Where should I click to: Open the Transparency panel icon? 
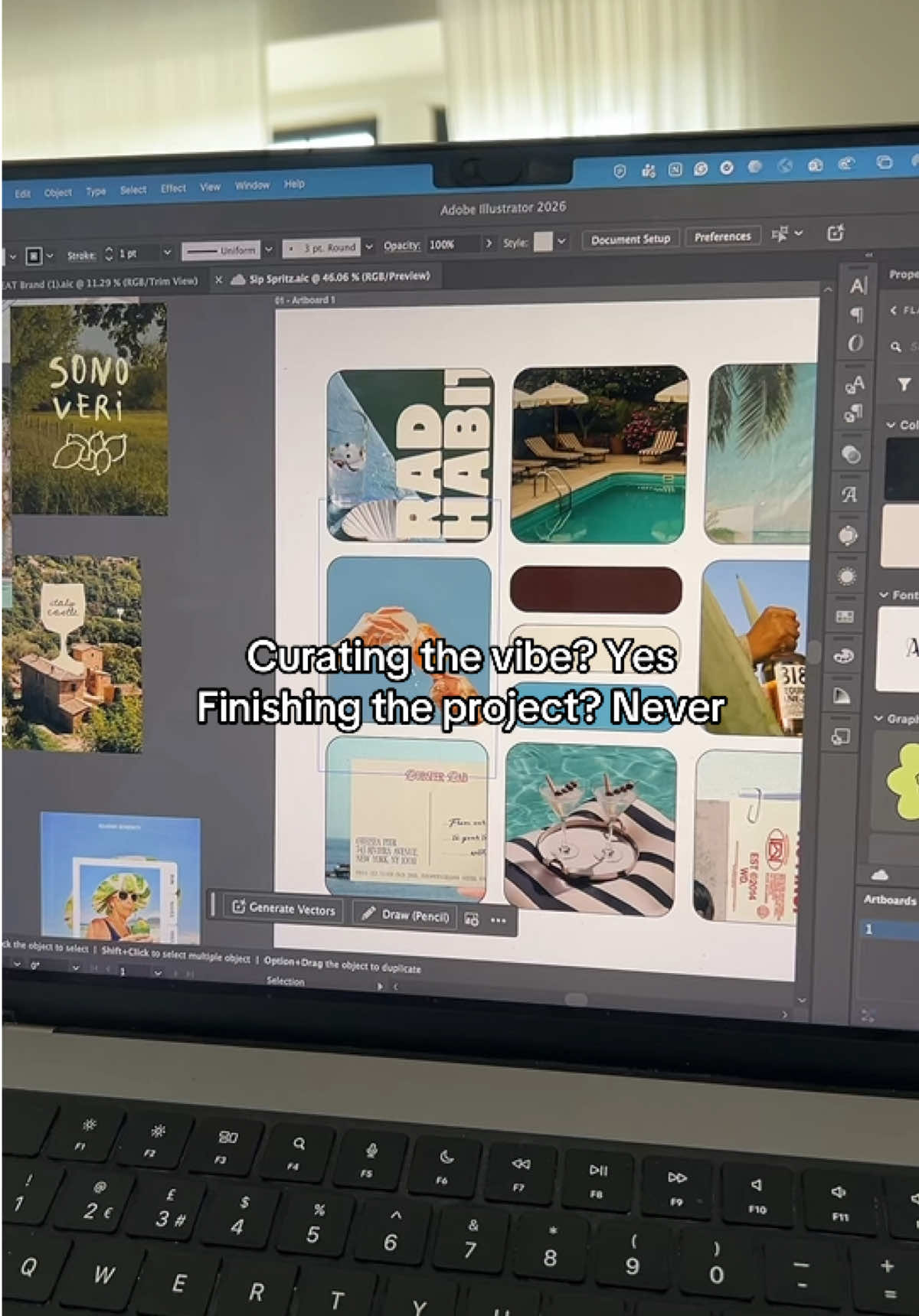tap(851, 455)
